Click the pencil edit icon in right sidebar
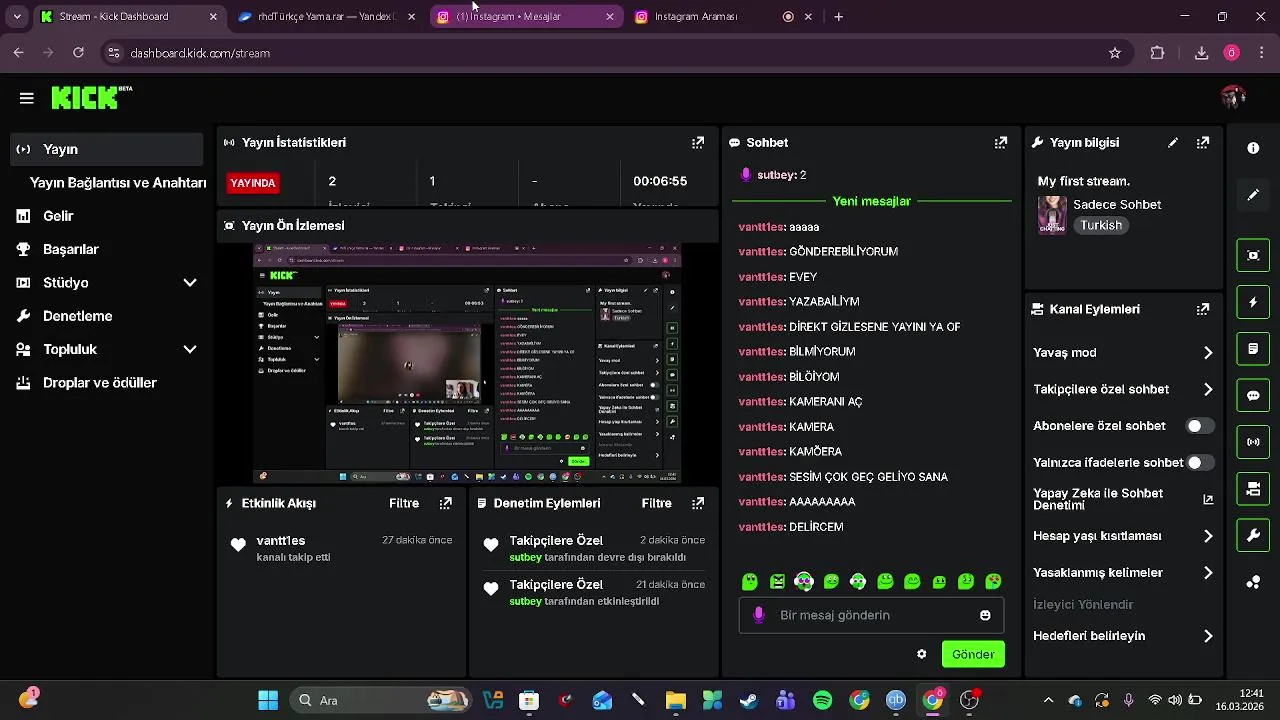The image size is (1280, 720). coord(1253,195)
